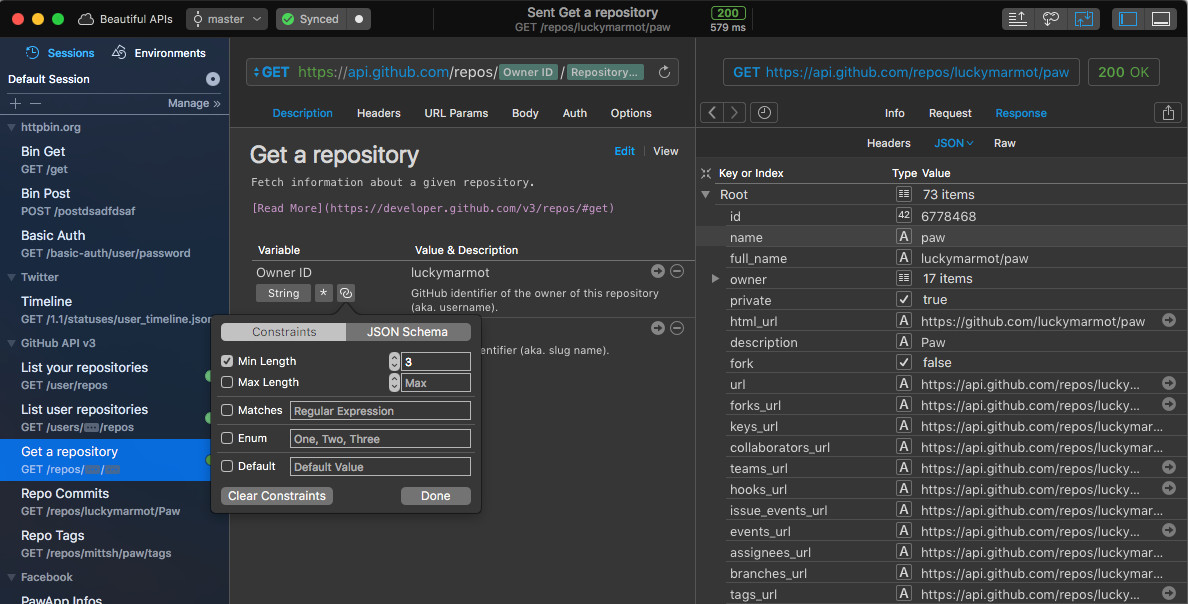Toggle the left sidebar panel icon

(x=1127, y=19)
